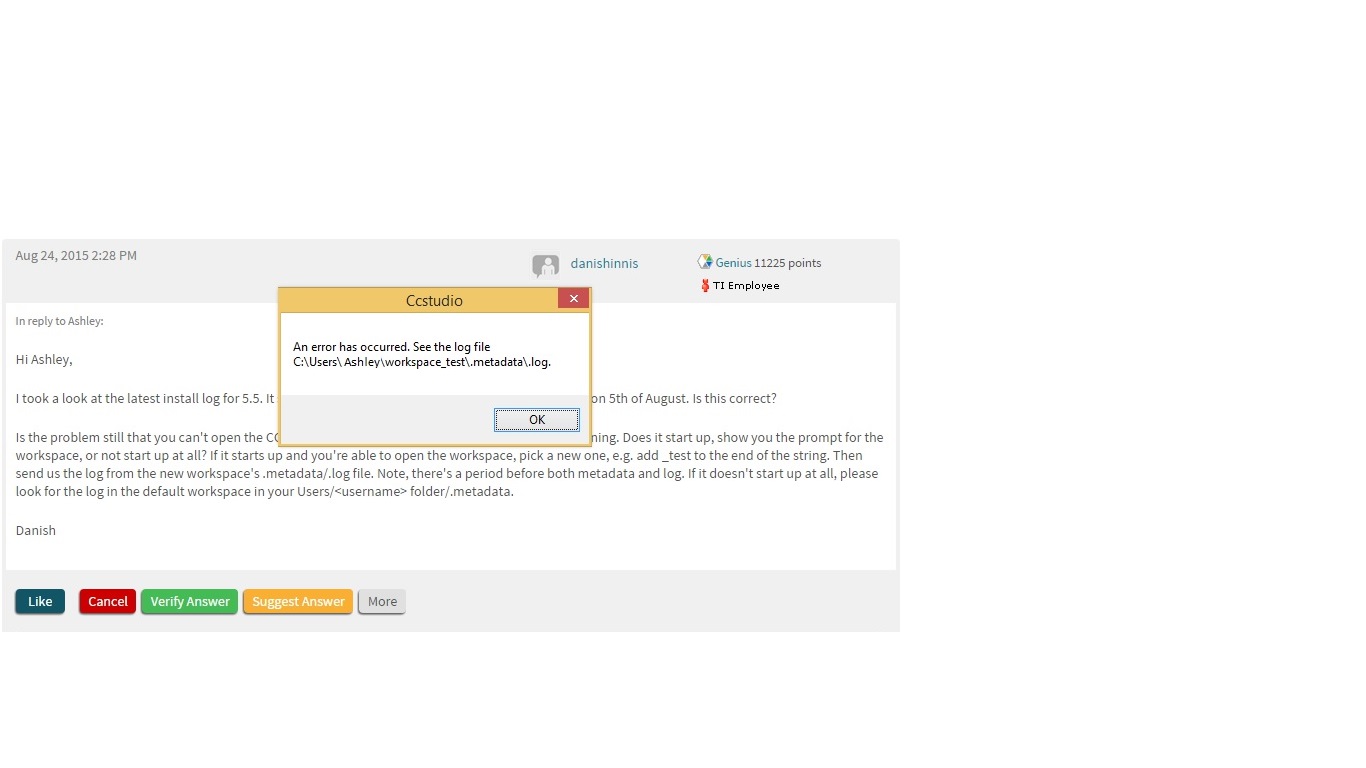Click the error message log file path text
This screenshot has width=1366, height=768.
[x=422, y=362]
